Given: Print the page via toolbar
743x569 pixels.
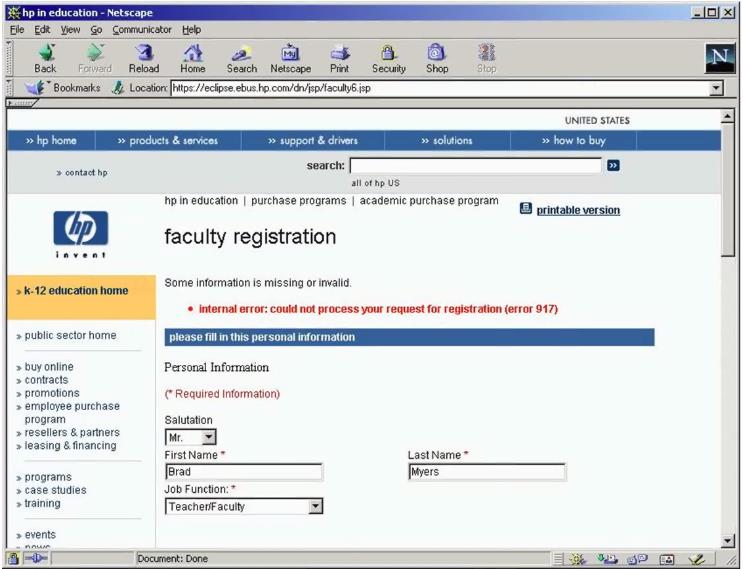Looking at the screenshot, I should coord(339,58).
